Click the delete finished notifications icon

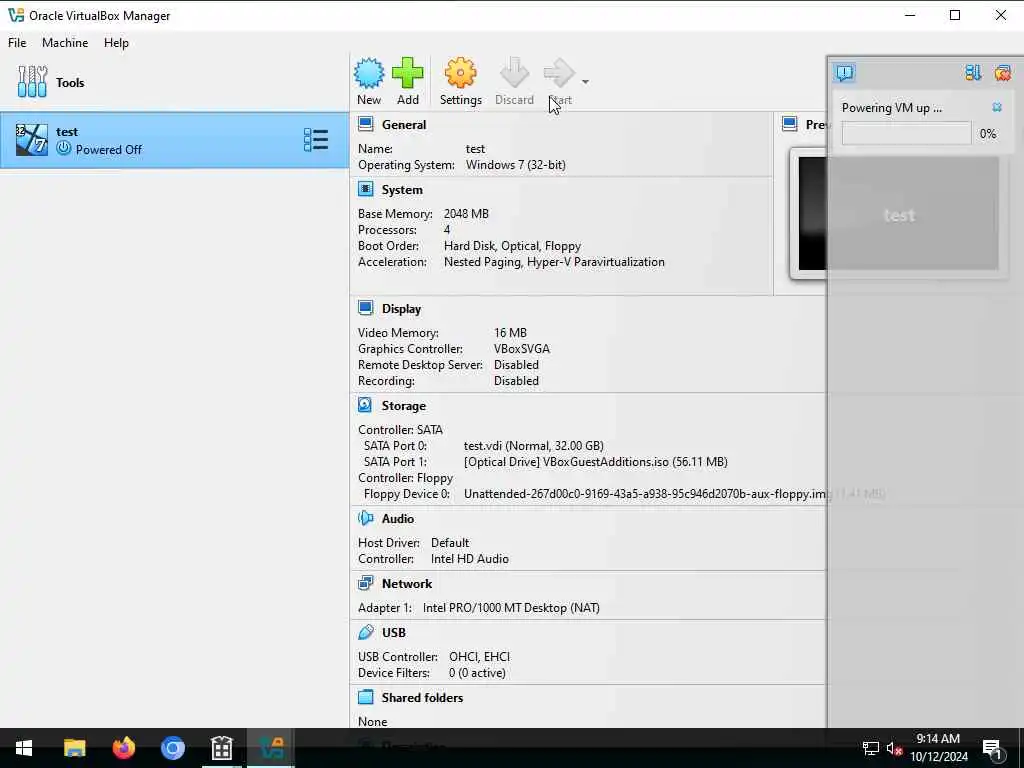(1002, 72)
